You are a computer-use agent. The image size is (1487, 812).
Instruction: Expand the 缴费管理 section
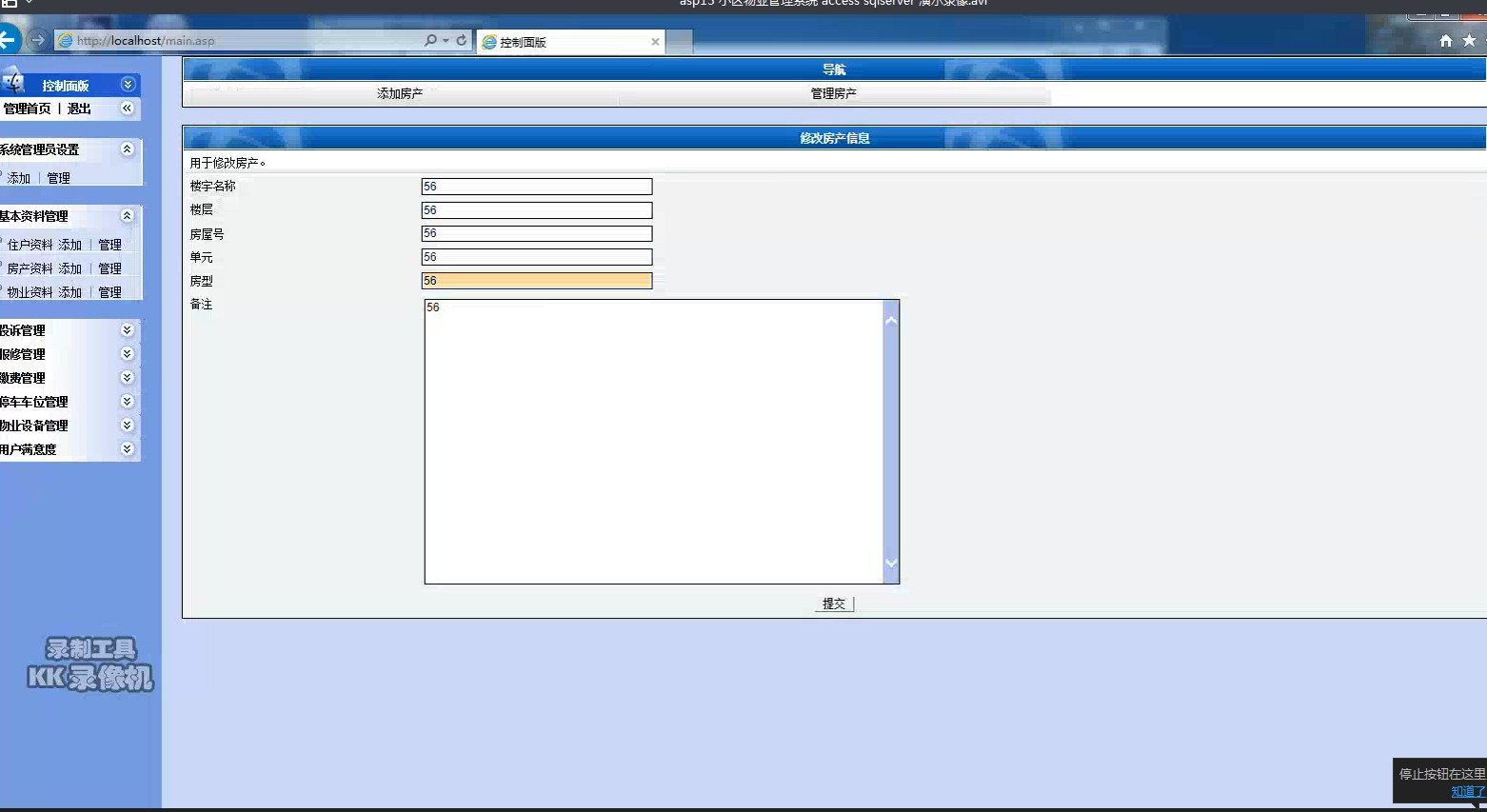coord(128,378)
